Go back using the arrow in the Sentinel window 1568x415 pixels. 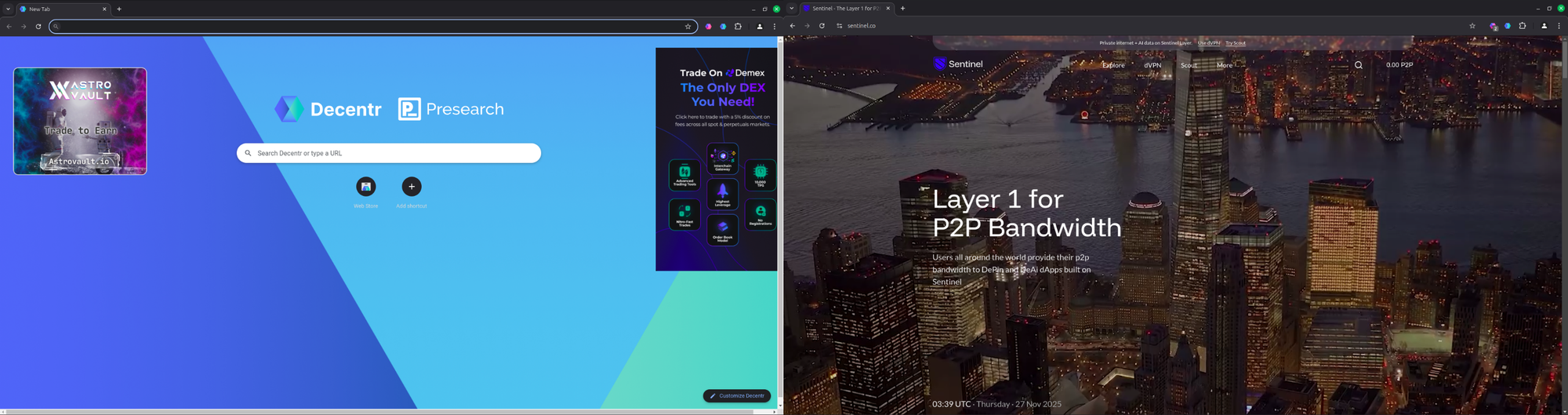pos(793,26)
